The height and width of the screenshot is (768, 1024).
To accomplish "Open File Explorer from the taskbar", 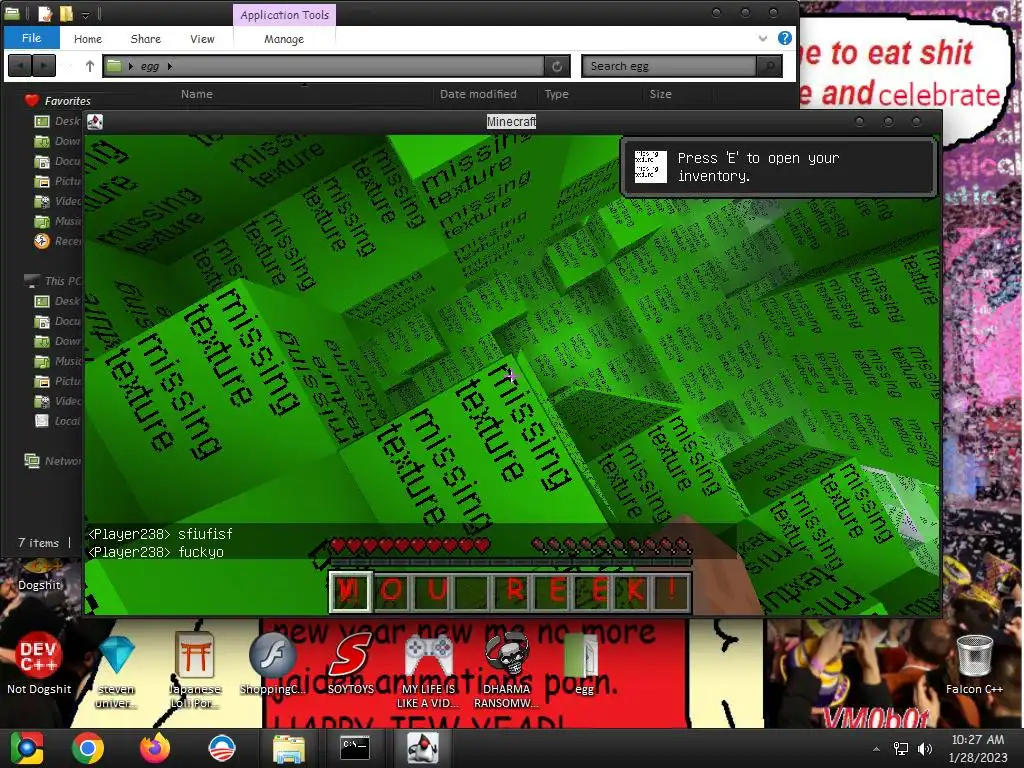I will point(288,748).
